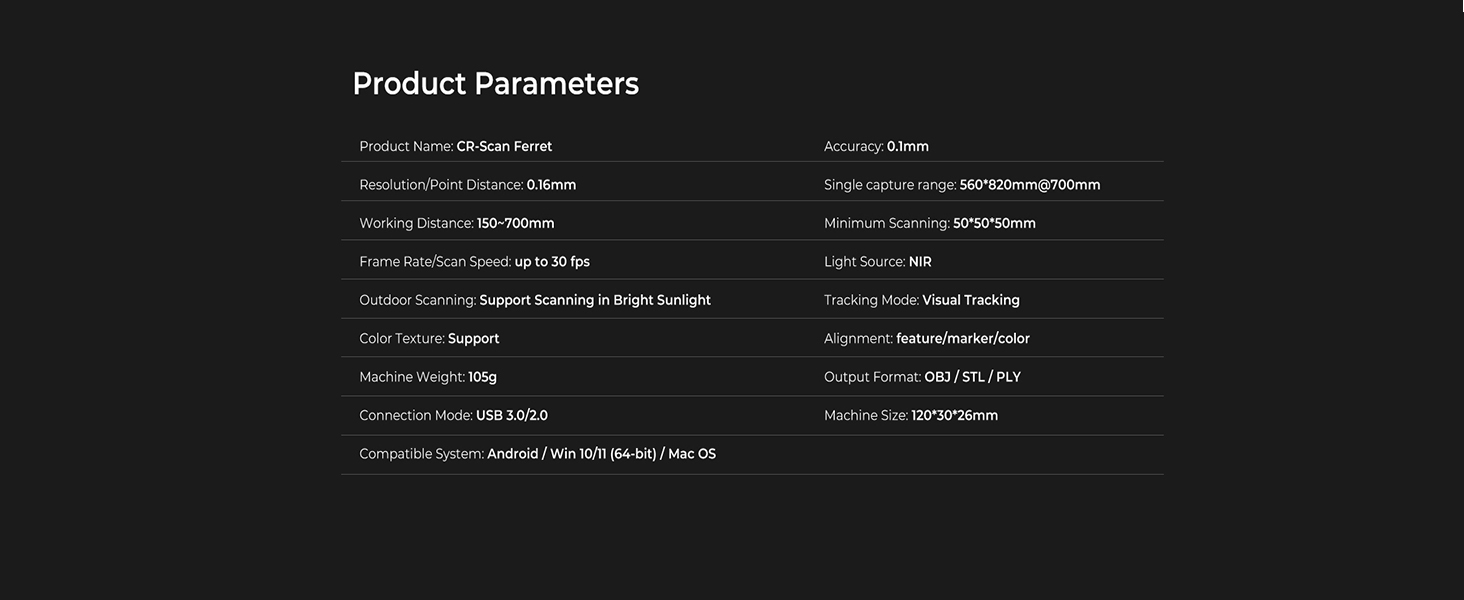The width and height of the screenshot is (1464, 600).
Task: Click Support Scanning in Bright Sunlight text
Action: coord(595,301)
